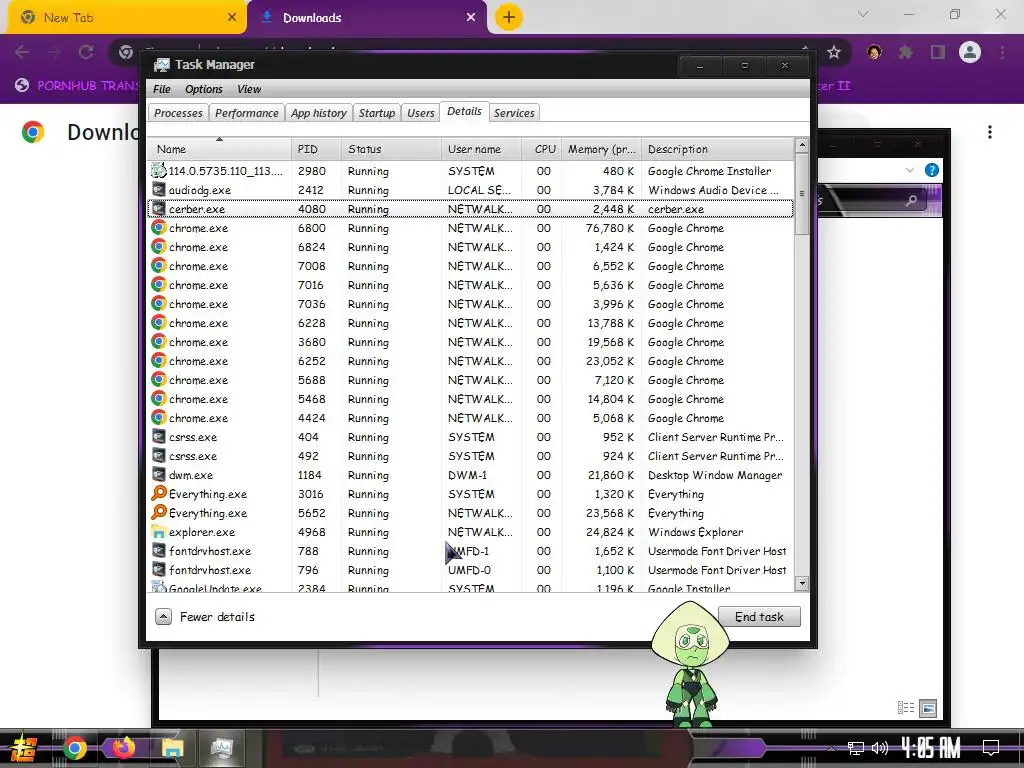Open the View menu in Task Manager
The width and height of the screenshot is (1024, 768).
[x=249, y=89]
